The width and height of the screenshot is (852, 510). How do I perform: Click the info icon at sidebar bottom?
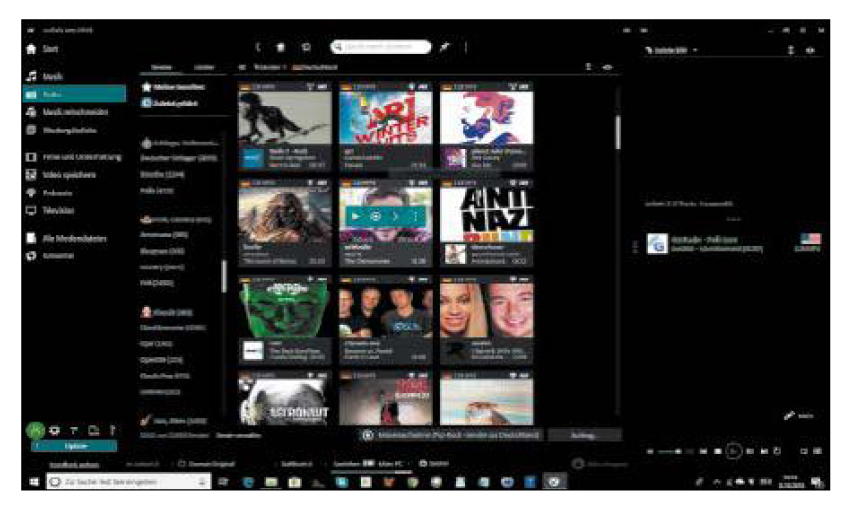(112, 431)
